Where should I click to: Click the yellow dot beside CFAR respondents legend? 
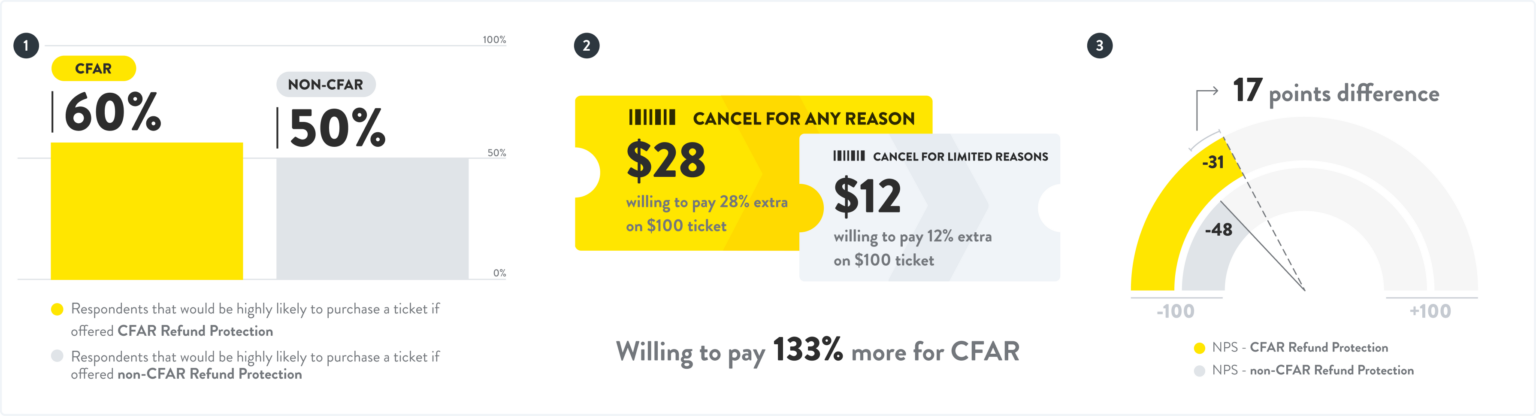point(57,310)
